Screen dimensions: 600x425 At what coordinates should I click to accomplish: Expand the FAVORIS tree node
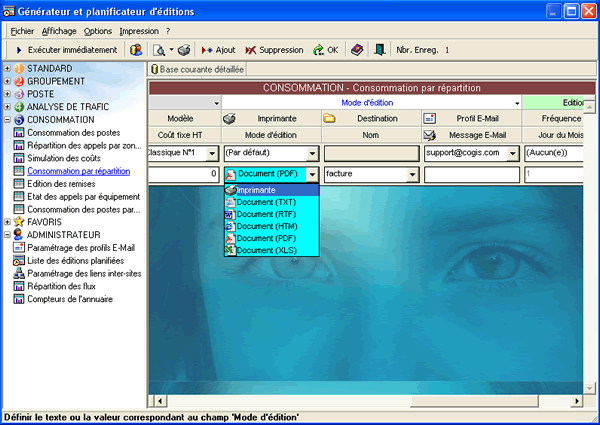[7, 222]
